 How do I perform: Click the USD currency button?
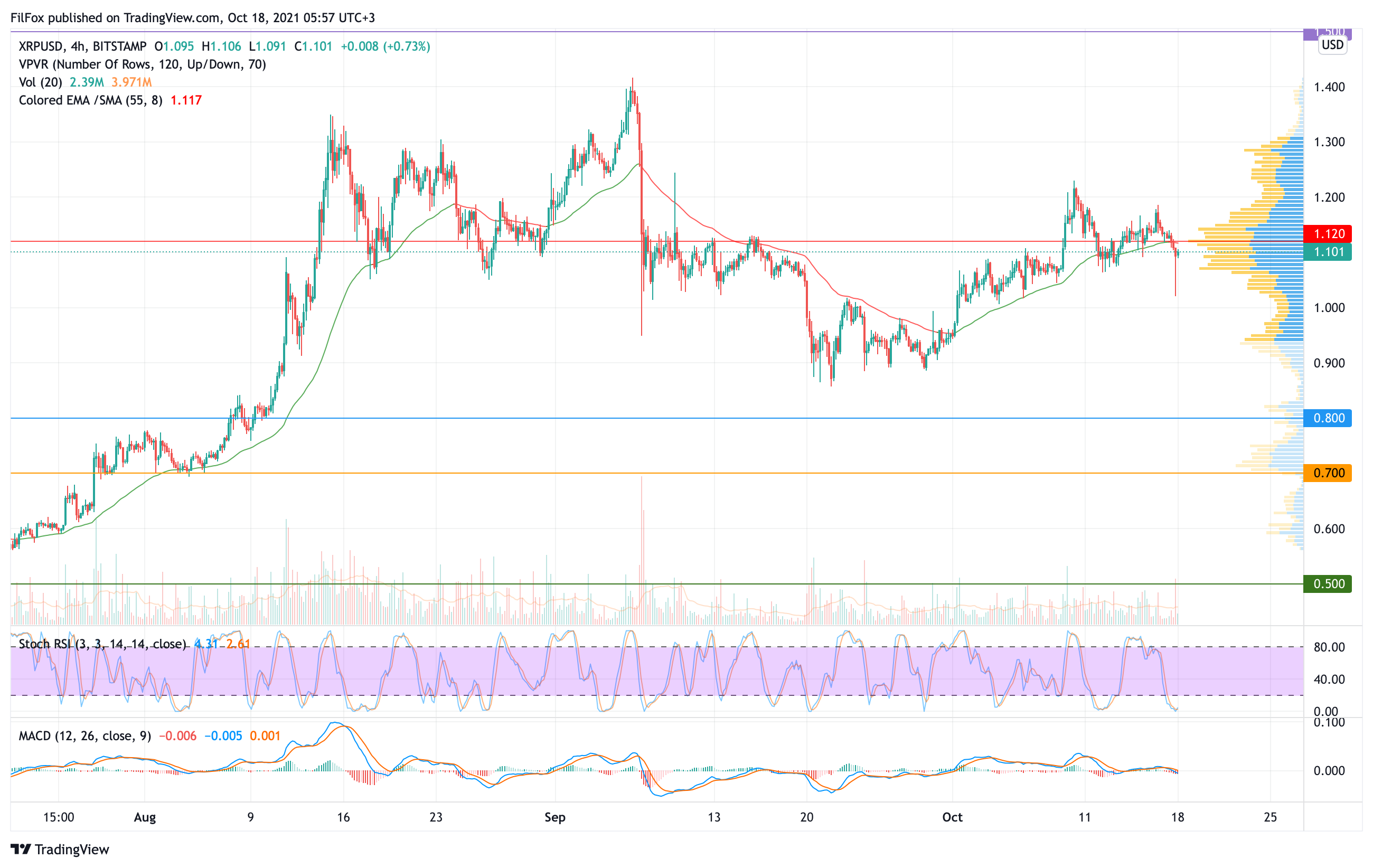pos(1332,45)
